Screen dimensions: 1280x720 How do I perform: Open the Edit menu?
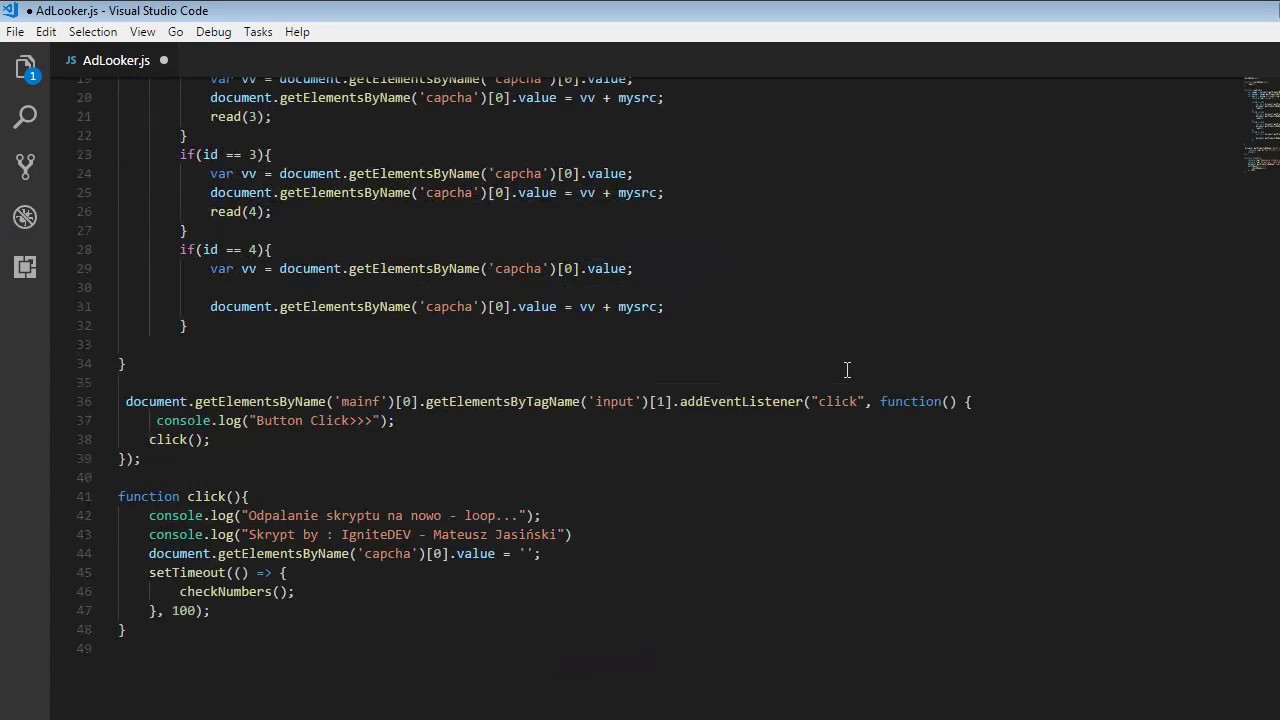click(46, 32)
